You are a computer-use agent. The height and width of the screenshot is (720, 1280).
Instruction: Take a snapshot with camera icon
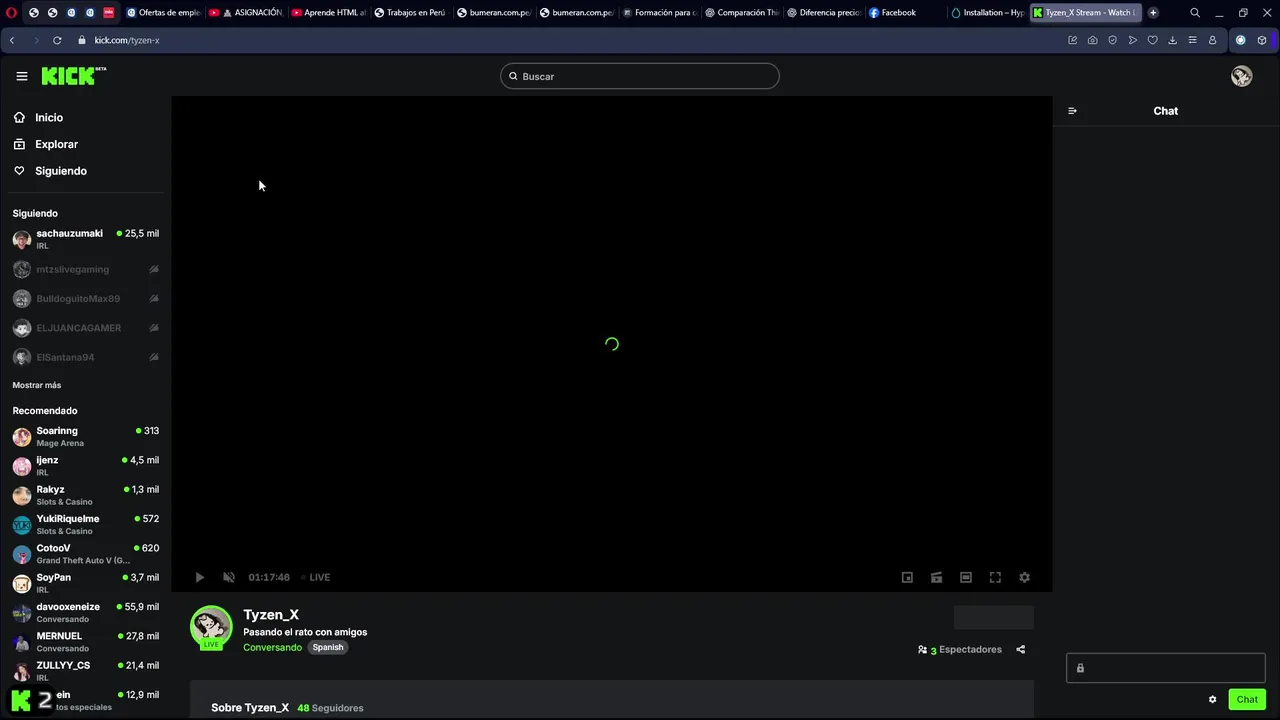1092,40
